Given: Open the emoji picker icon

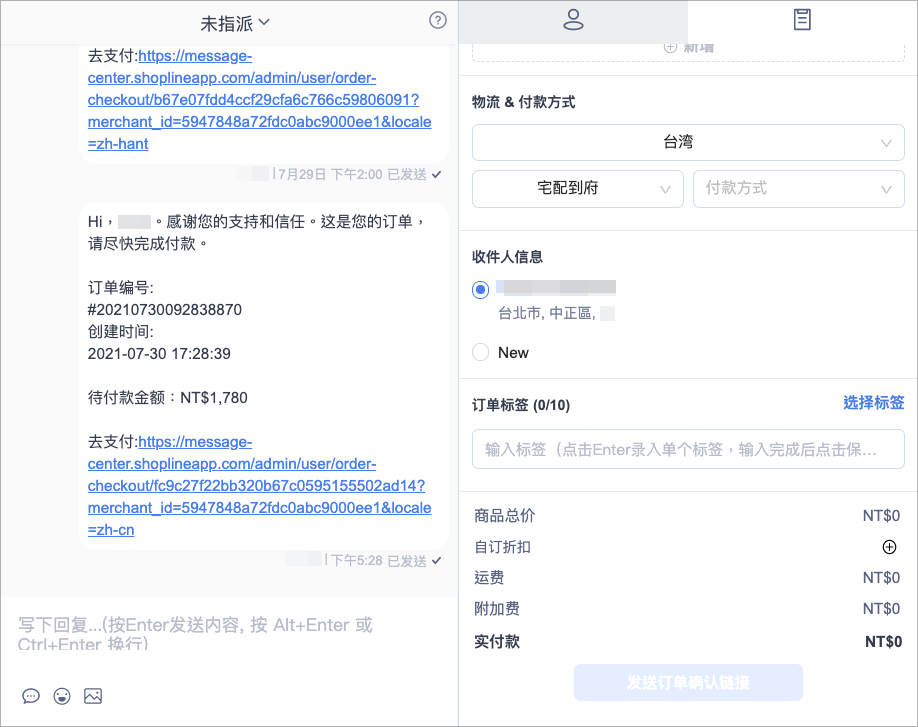Looking at the screenshot, I should click(62, 696).
